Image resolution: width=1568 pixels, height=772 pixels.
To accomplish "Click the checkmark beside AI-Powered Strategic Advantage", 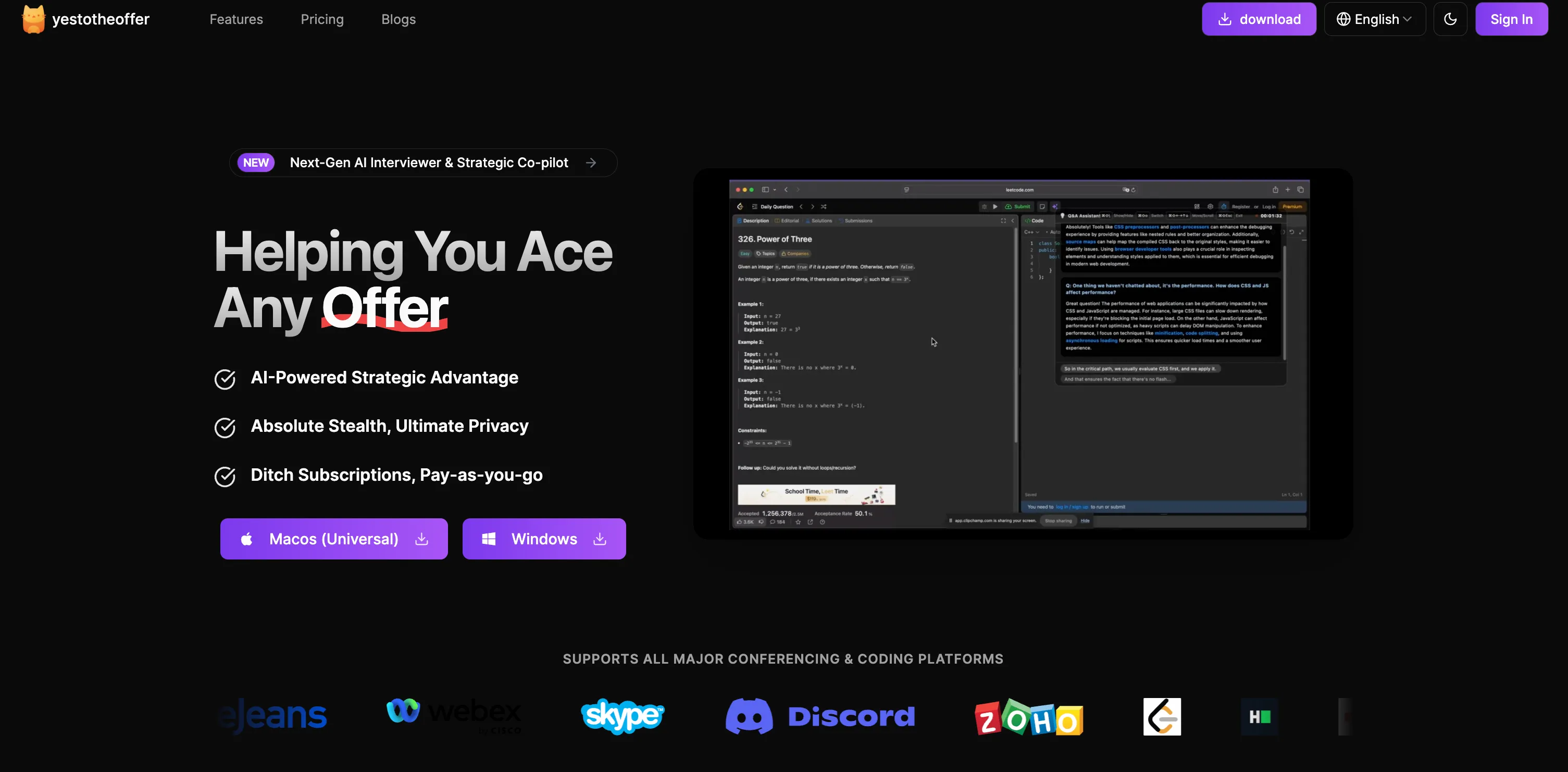I will pyautogui.click(x=225, y=379).
